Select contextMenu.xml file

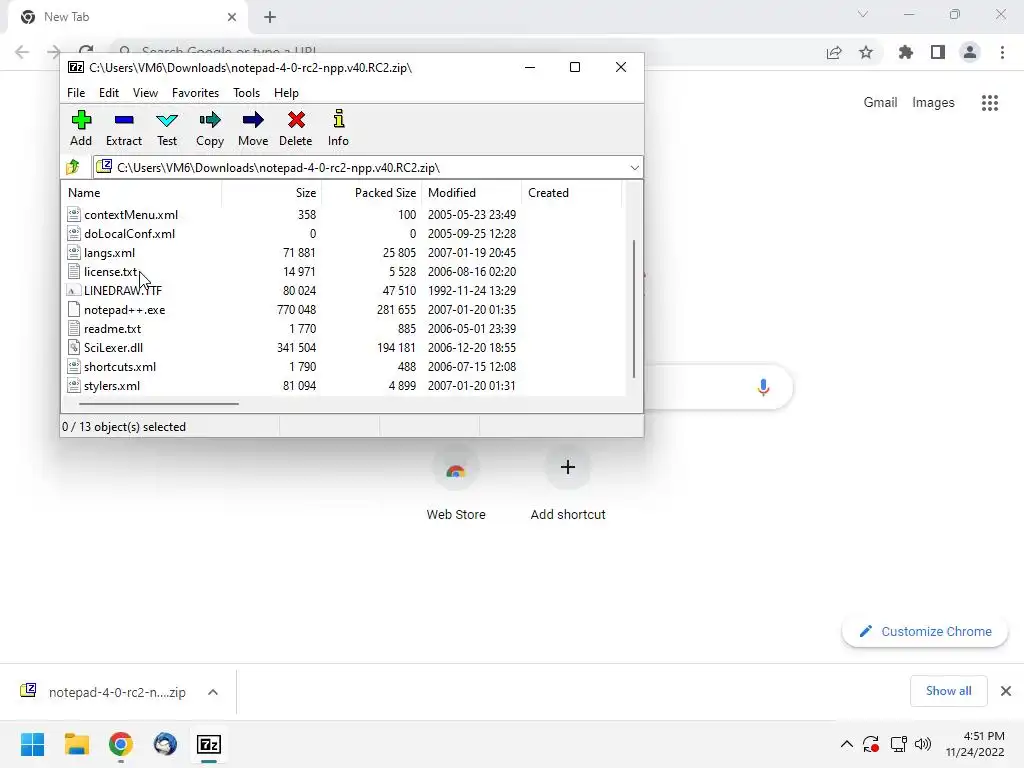click(x=131, y=215)
